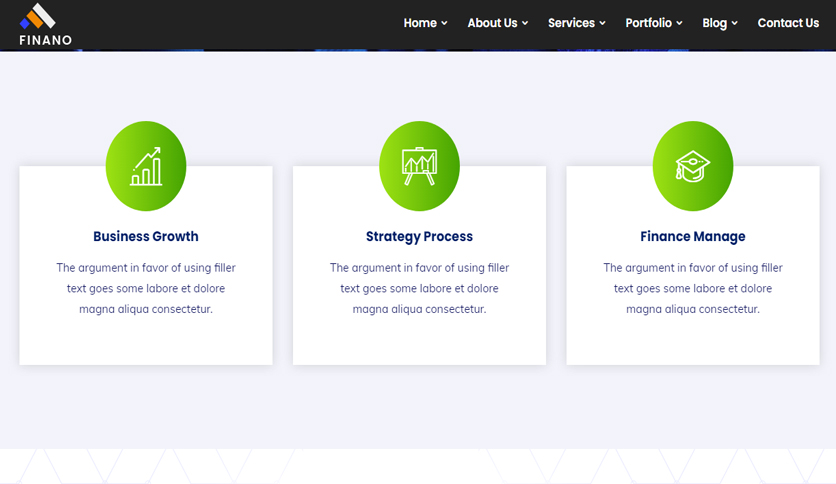Go to the Contact Us page

pyautogui.click(x=788, y=23)
